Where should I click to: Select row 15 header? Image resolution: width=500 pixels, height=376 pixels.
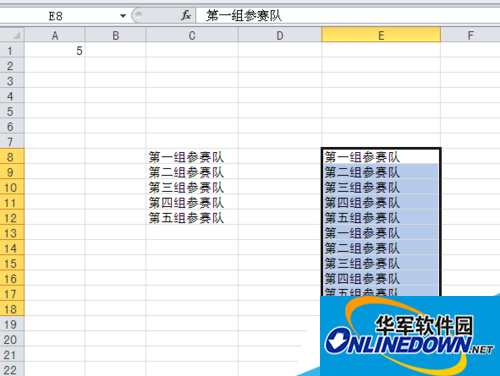tap(12, 263)
